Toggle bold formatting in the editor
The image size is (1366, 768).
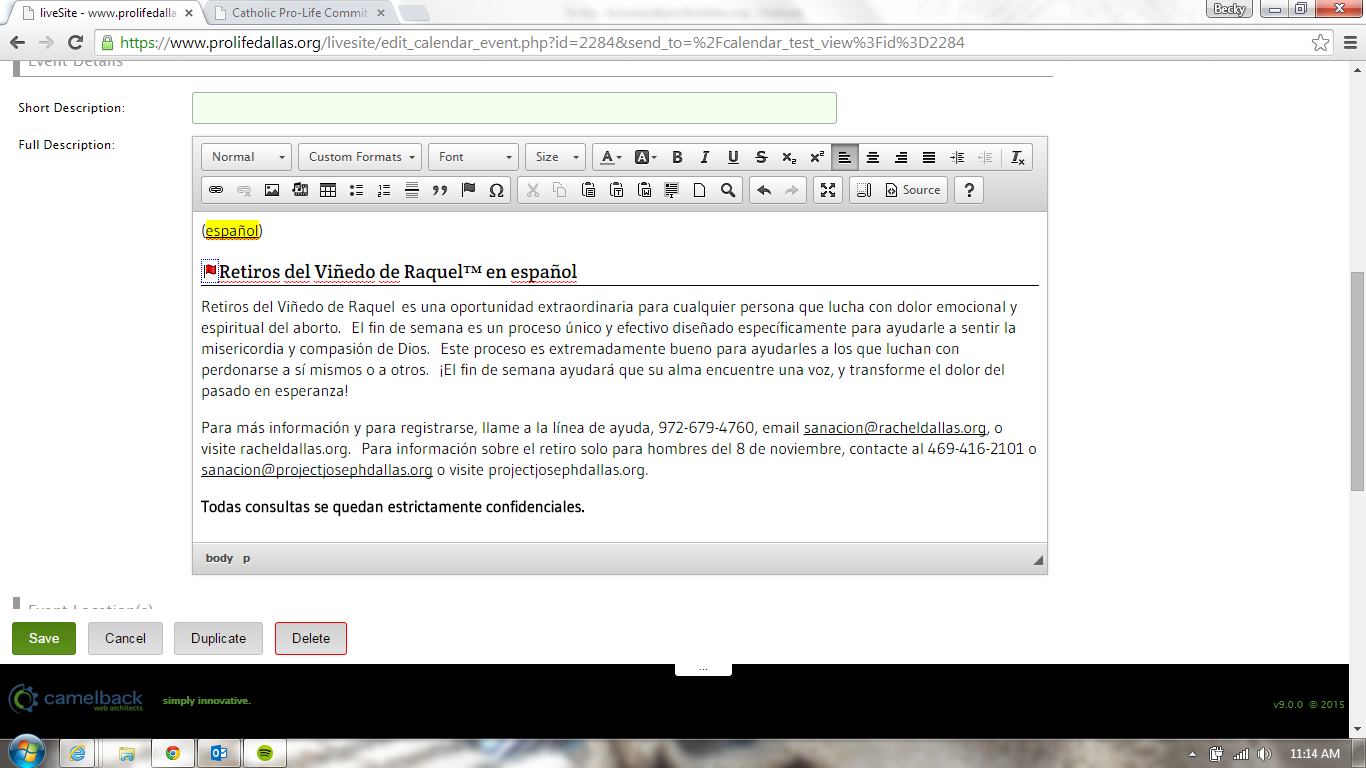[x=677, y=157]
